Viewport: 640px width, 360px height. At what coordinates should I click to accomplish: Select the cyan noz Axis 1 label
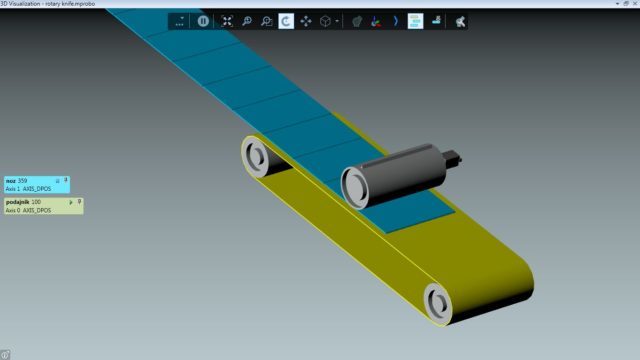tap(37, 184)
